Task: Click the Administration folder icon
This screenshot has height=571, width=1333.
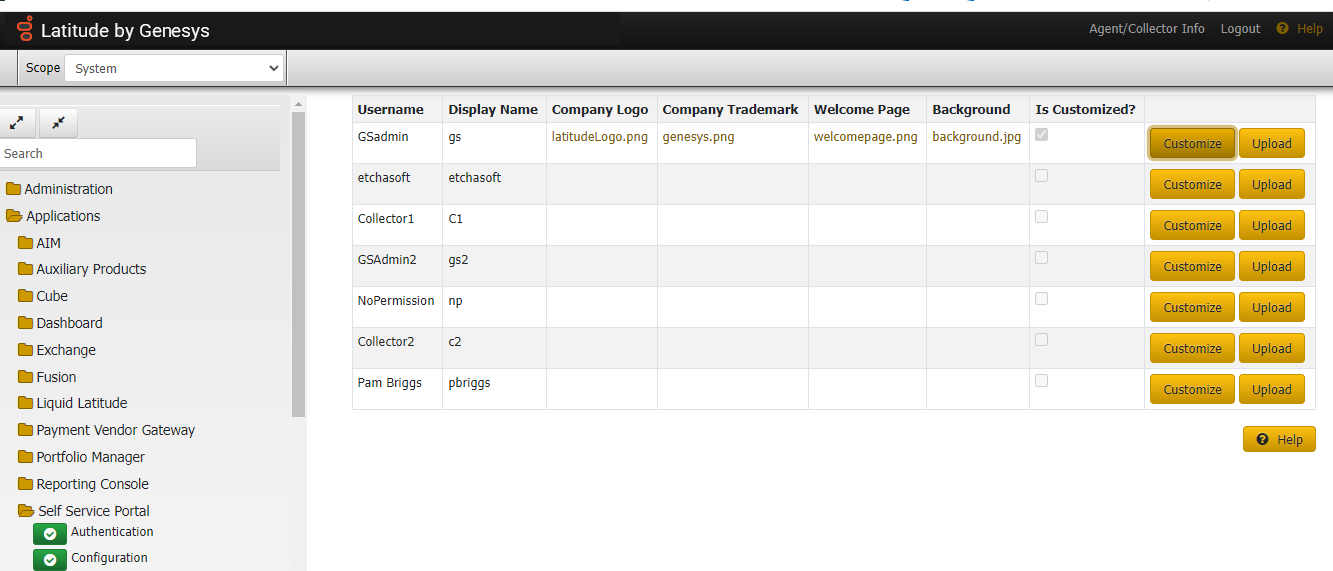Action: pyautogui.click(x=13, y=189)
